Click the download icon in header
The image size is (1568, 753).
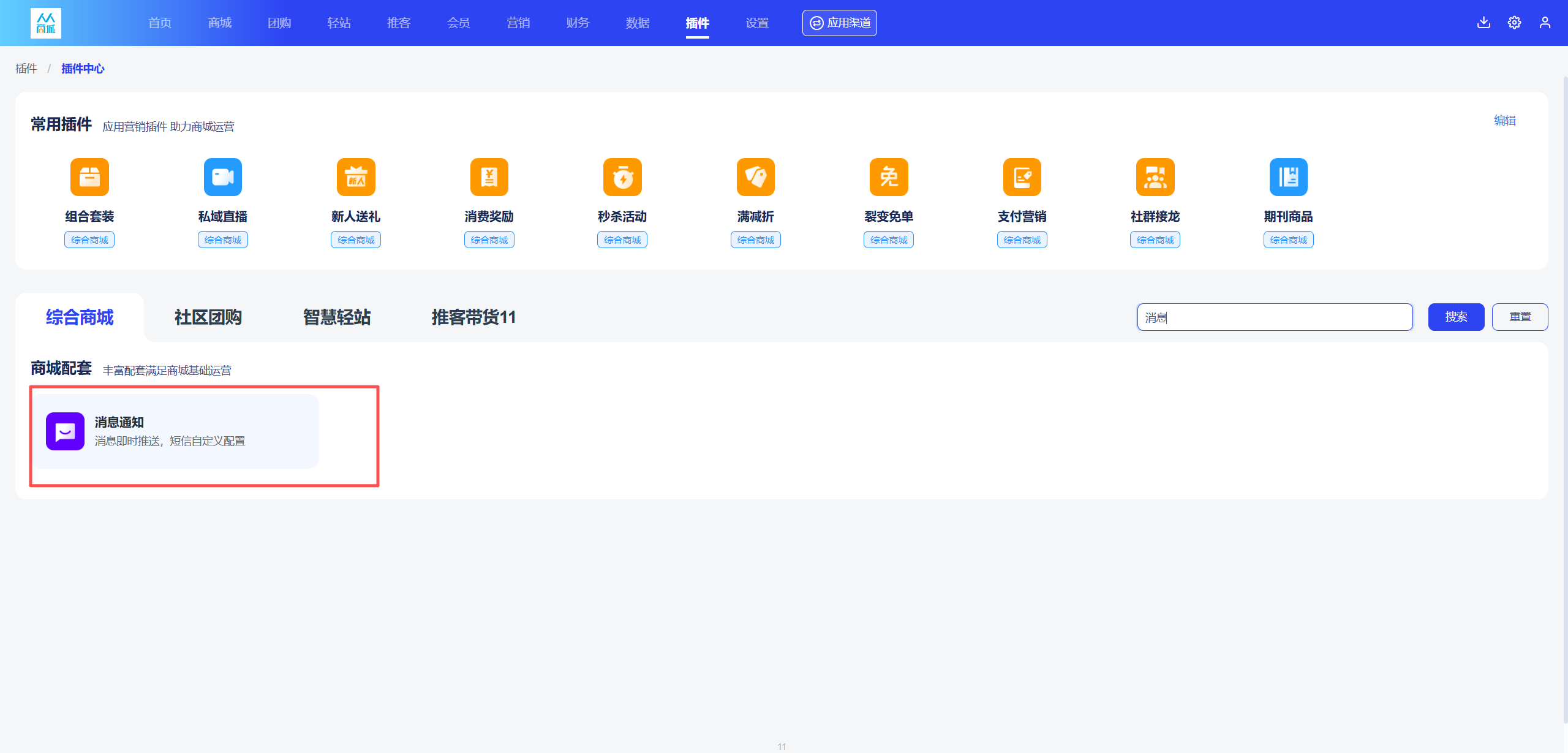click(1483, 23)
